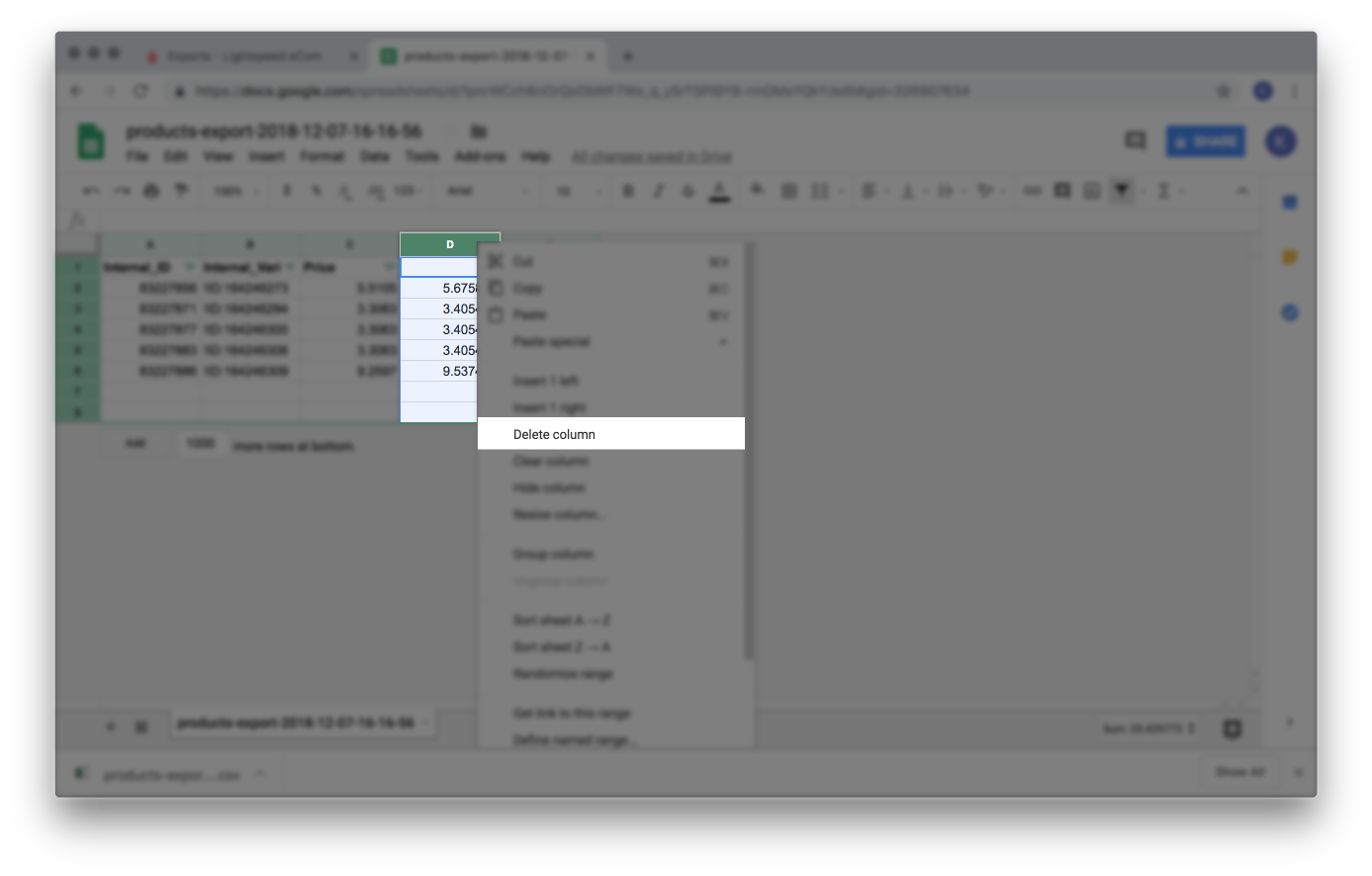Format as percent
The width and height of the screenshot is (1372, 876).
(x=317, y=191)
